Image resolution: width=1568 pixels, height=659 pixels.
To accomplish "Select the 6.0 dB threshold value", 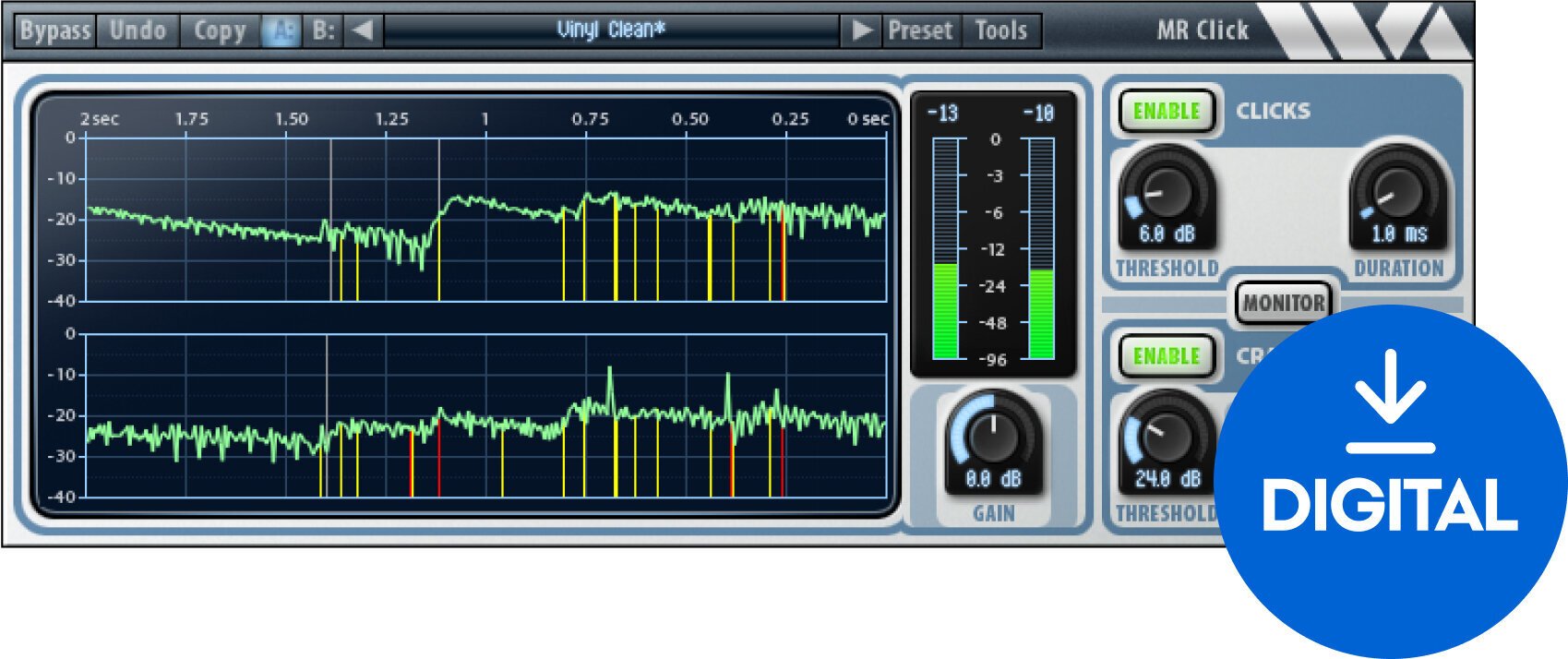I will [1167, 234].
